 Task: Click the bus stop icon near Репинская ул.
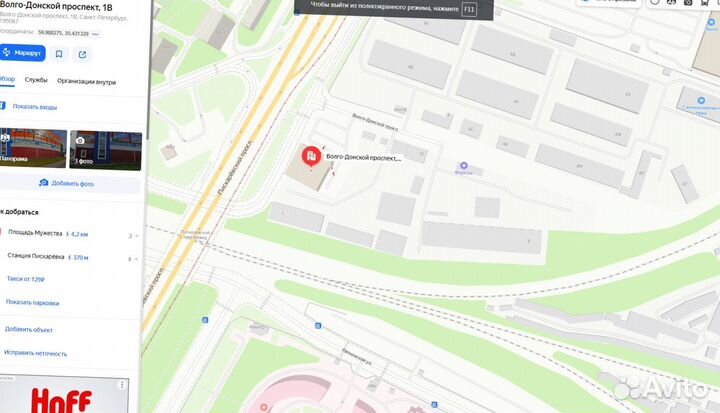point(318,326)
